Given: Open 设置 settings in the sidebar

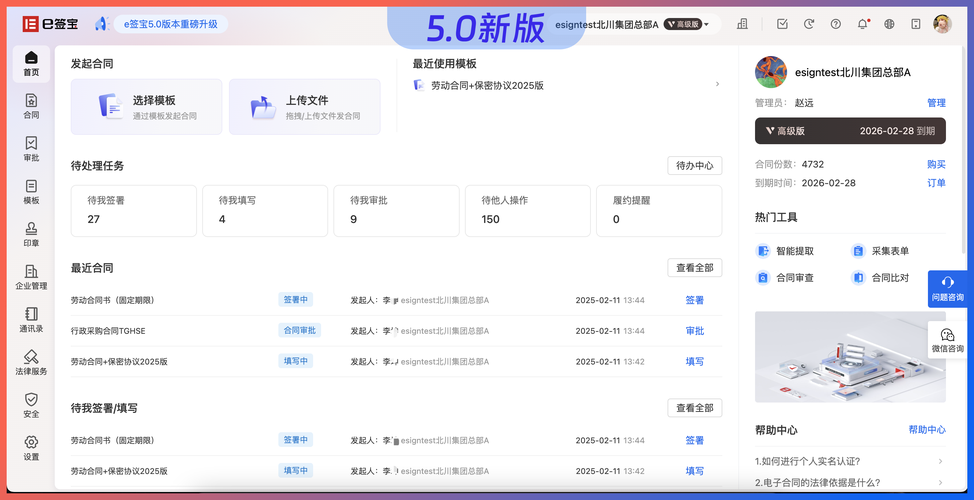Looking at the screenshot, I should (x=31, y=448).
